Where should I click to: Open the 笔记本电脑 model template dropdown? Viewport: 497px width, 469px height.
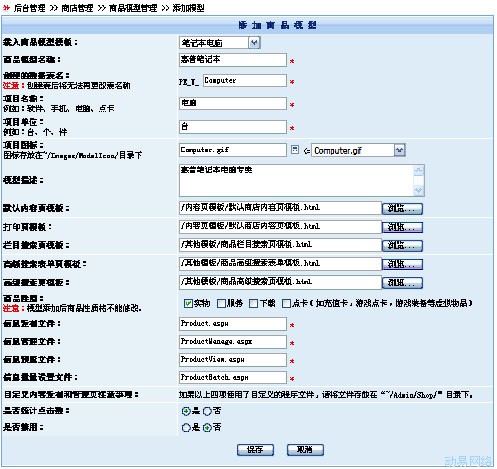tap(254, 43)
